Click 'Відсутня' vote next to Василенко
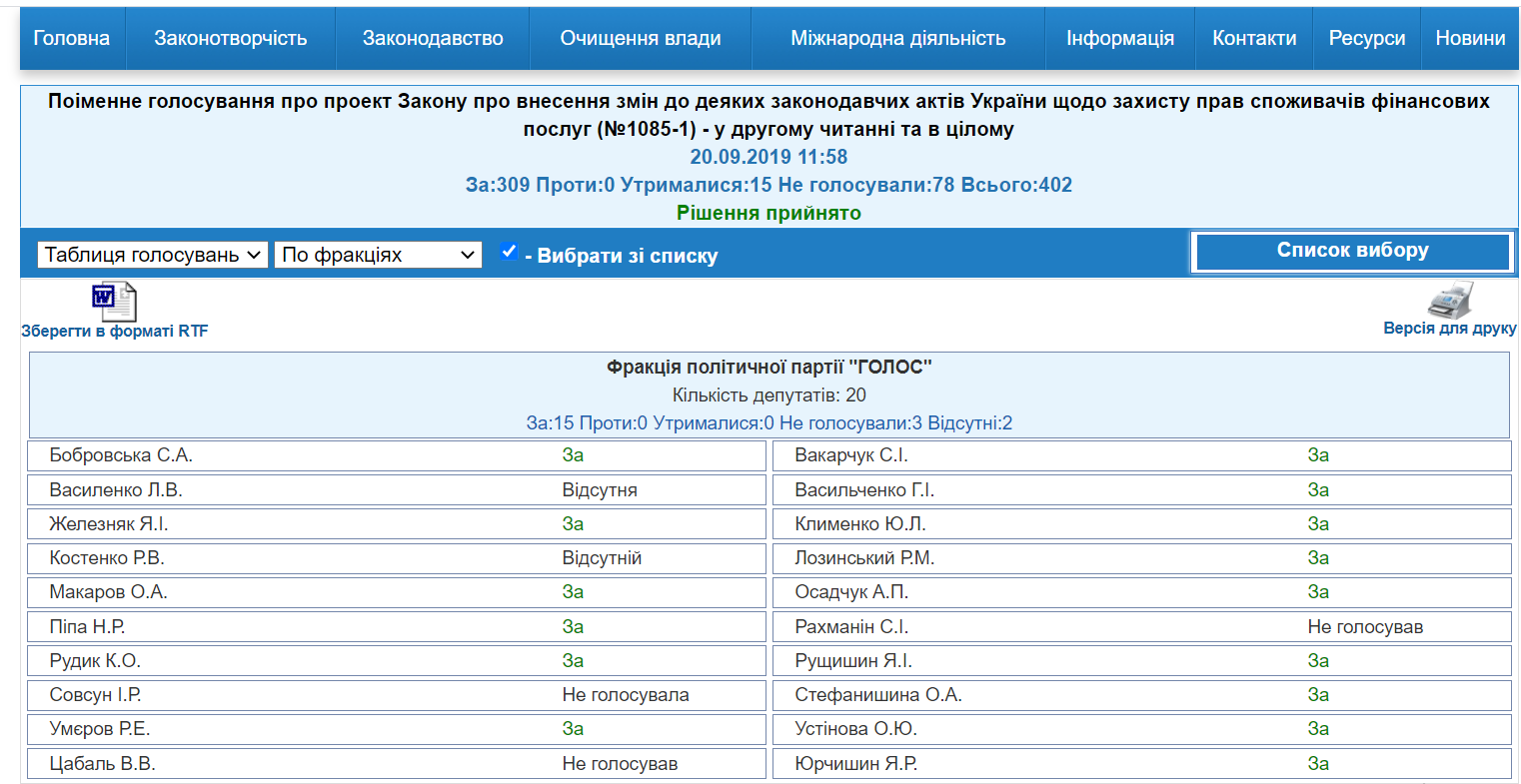The width and height of the screenshot is (1521, 784). (600, 490)
